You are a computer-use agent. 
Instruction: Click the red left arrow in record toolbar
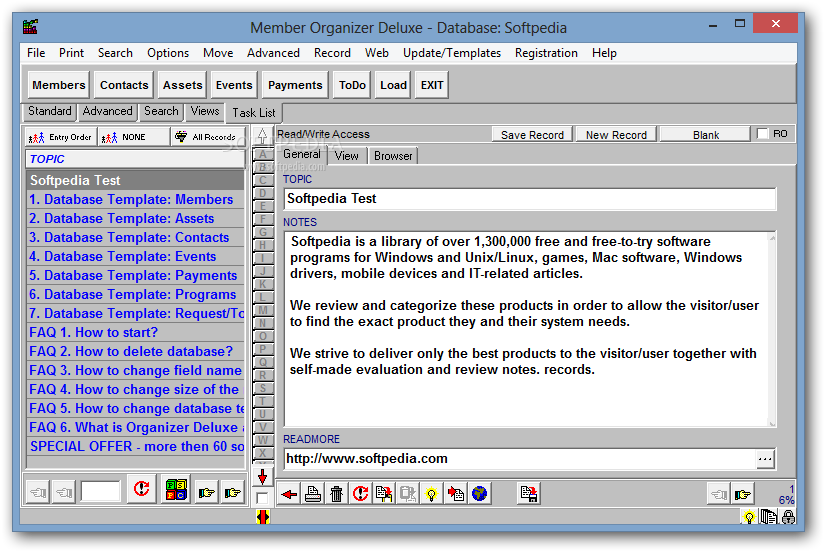(x=288, y=494)
